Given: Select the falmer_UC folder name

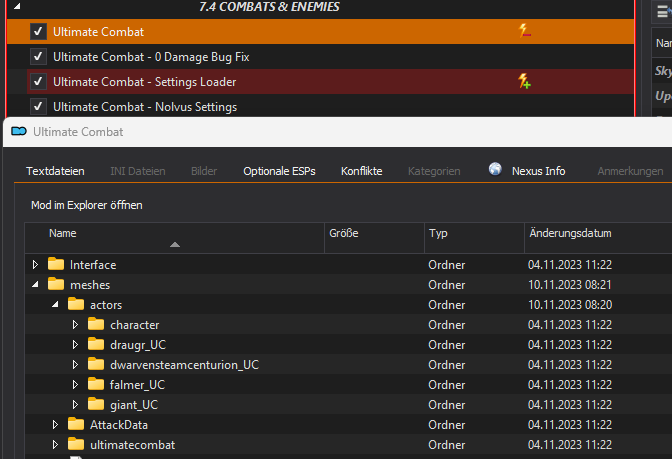Looking at the screenshot, I should (x=137, y=385).
